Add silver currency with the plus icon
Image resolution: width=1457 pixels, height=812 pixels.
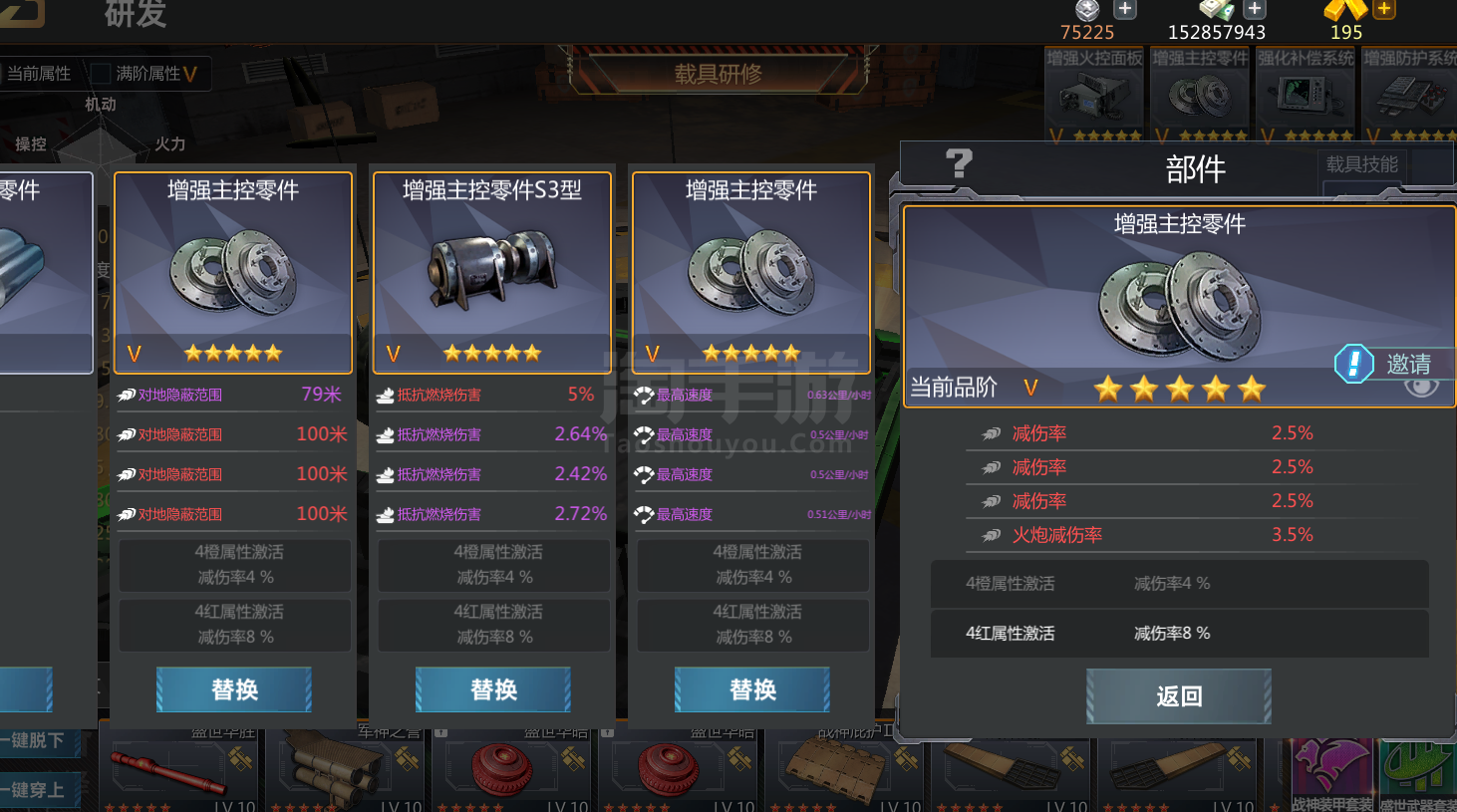click(x=1125, y=9)
